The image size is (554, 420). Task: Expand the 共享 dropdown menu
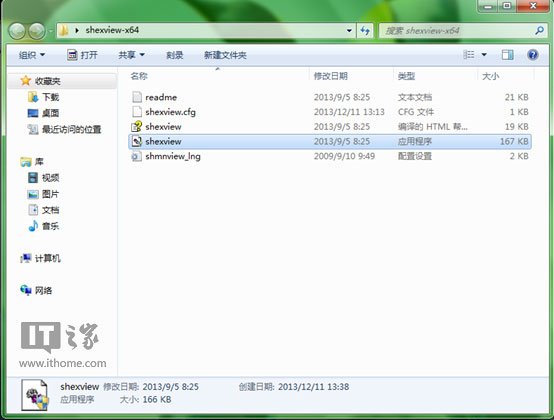[131, 55]
